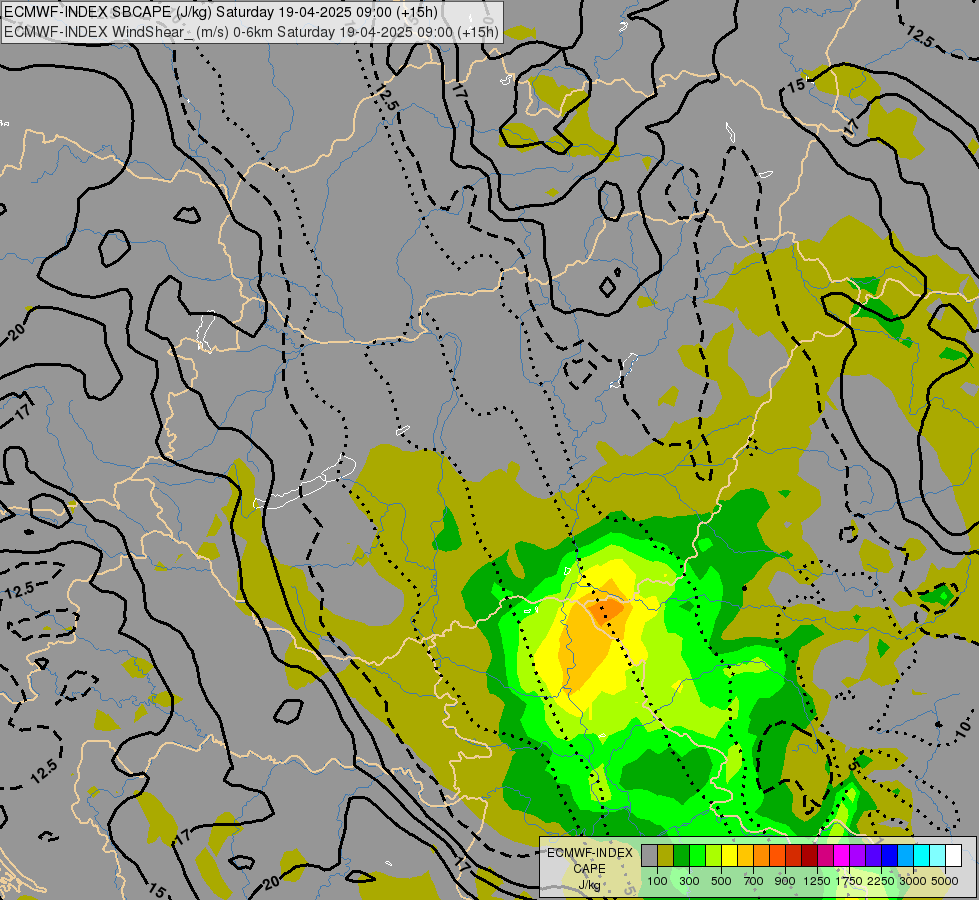Click the gray swatch in the CAPE legend
The width and height of the screenshot is (979, 900).
pyautogui.click(x=650, y=856)
